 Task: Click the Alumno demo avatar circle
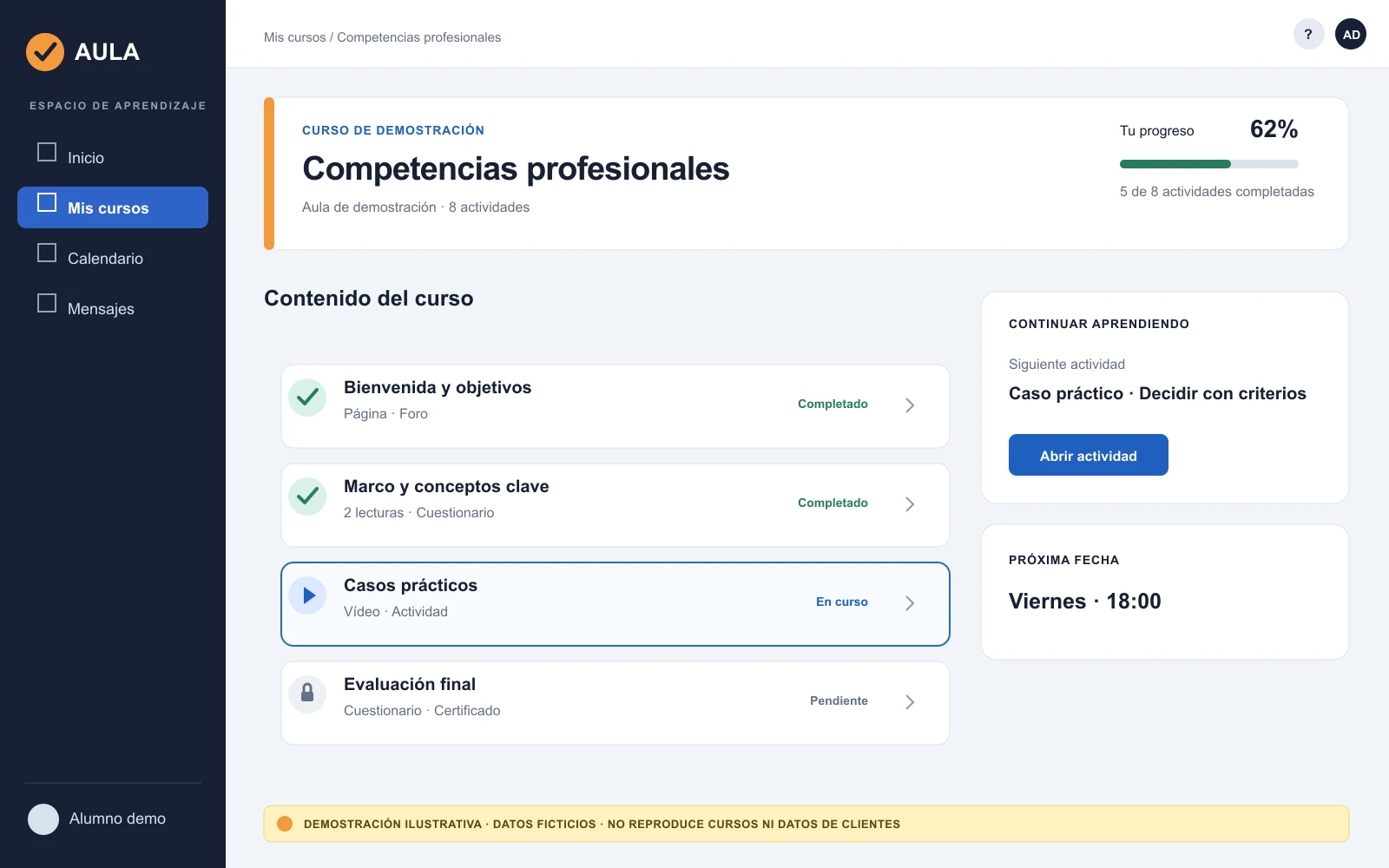pyautogui.click(x=43, y=819)
